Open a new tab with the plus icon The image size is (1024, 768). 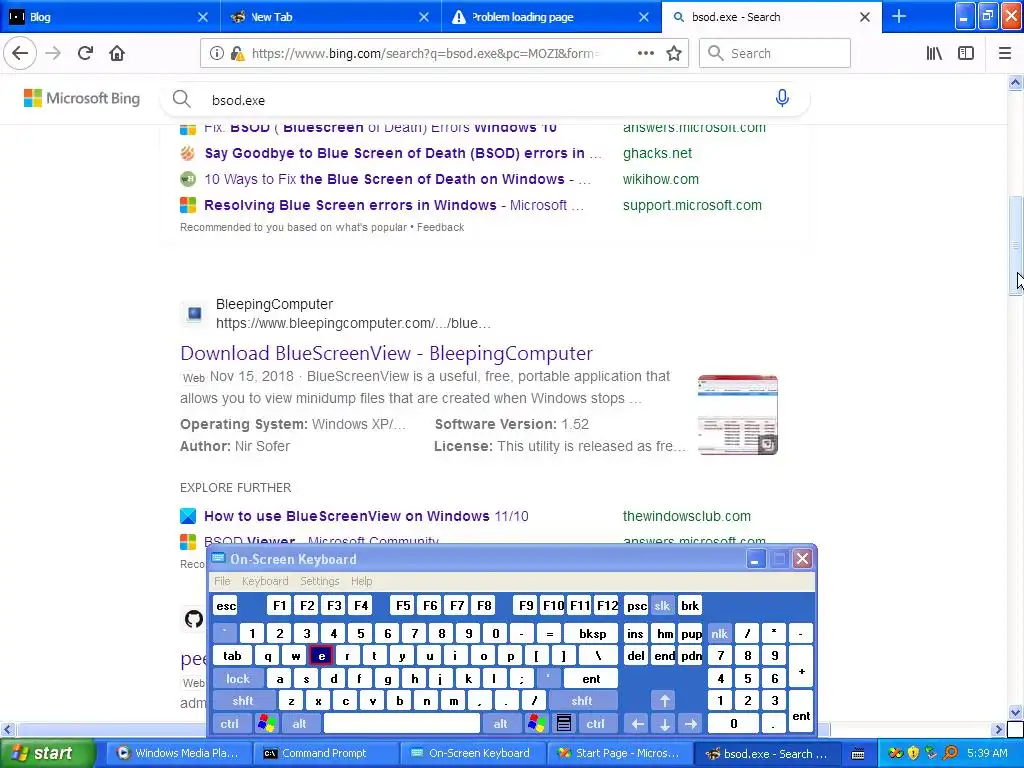click(899, 16)
